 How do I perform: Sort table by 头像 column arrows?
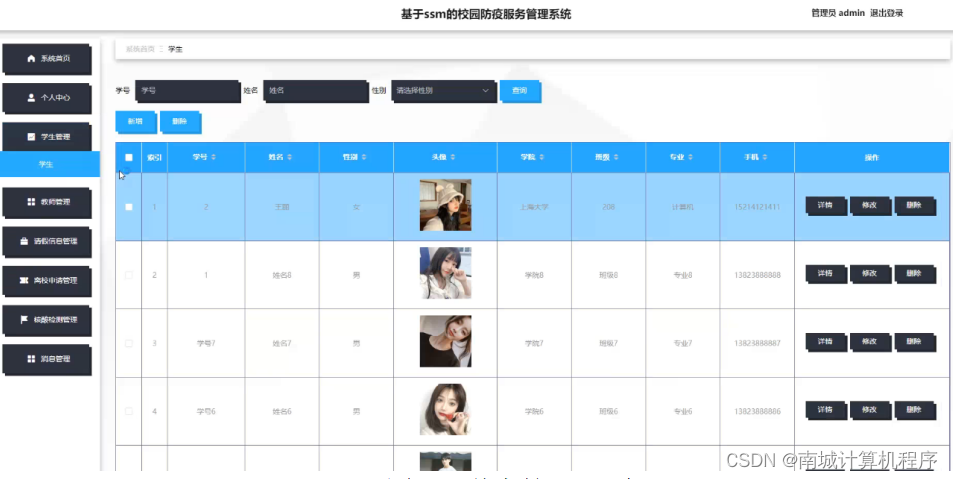pyautogui.click(x=453, y=157)
